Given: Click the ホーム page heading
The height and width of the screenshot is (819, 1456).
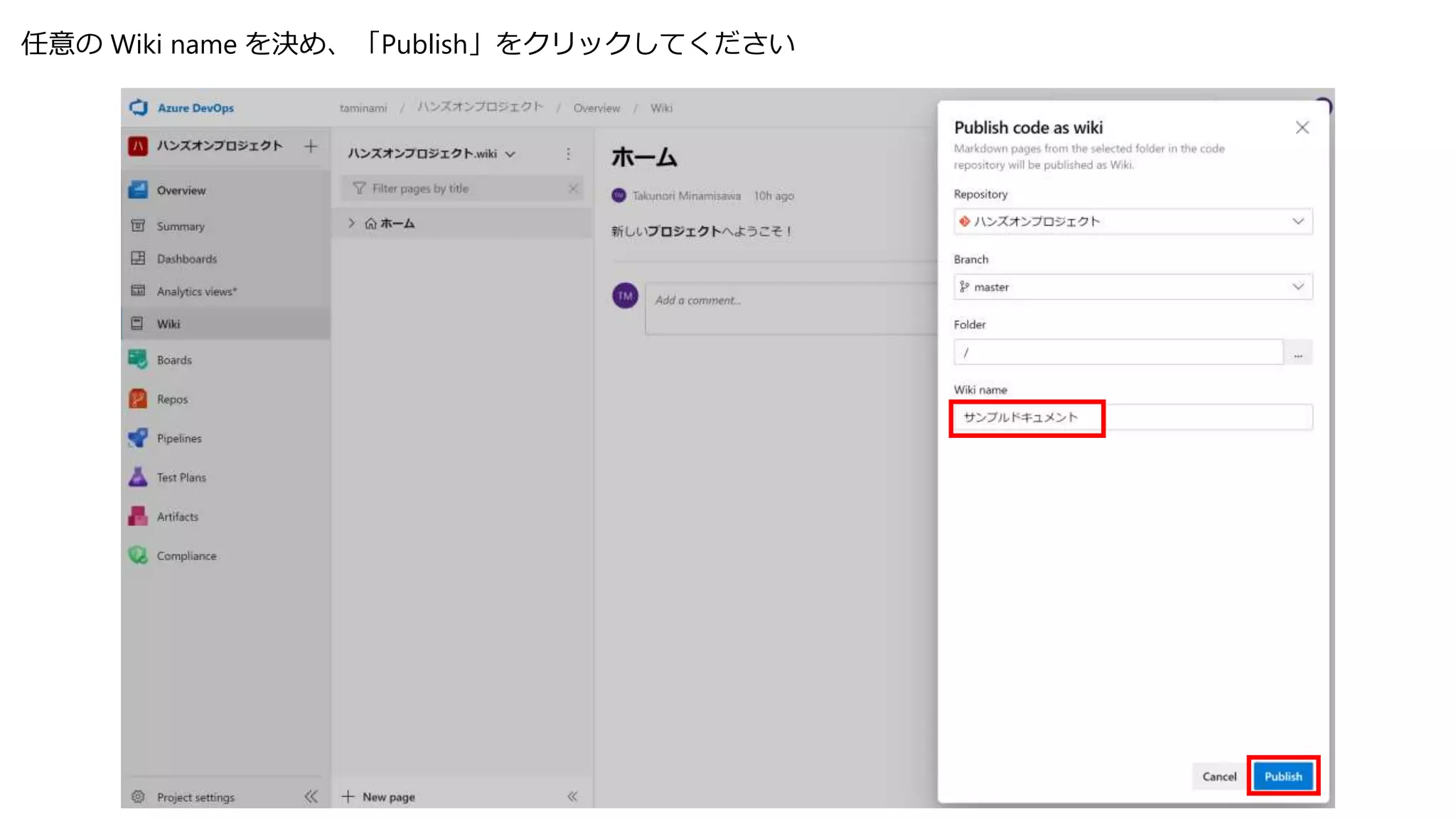Looking at the screenshot, I should [644, 156].
